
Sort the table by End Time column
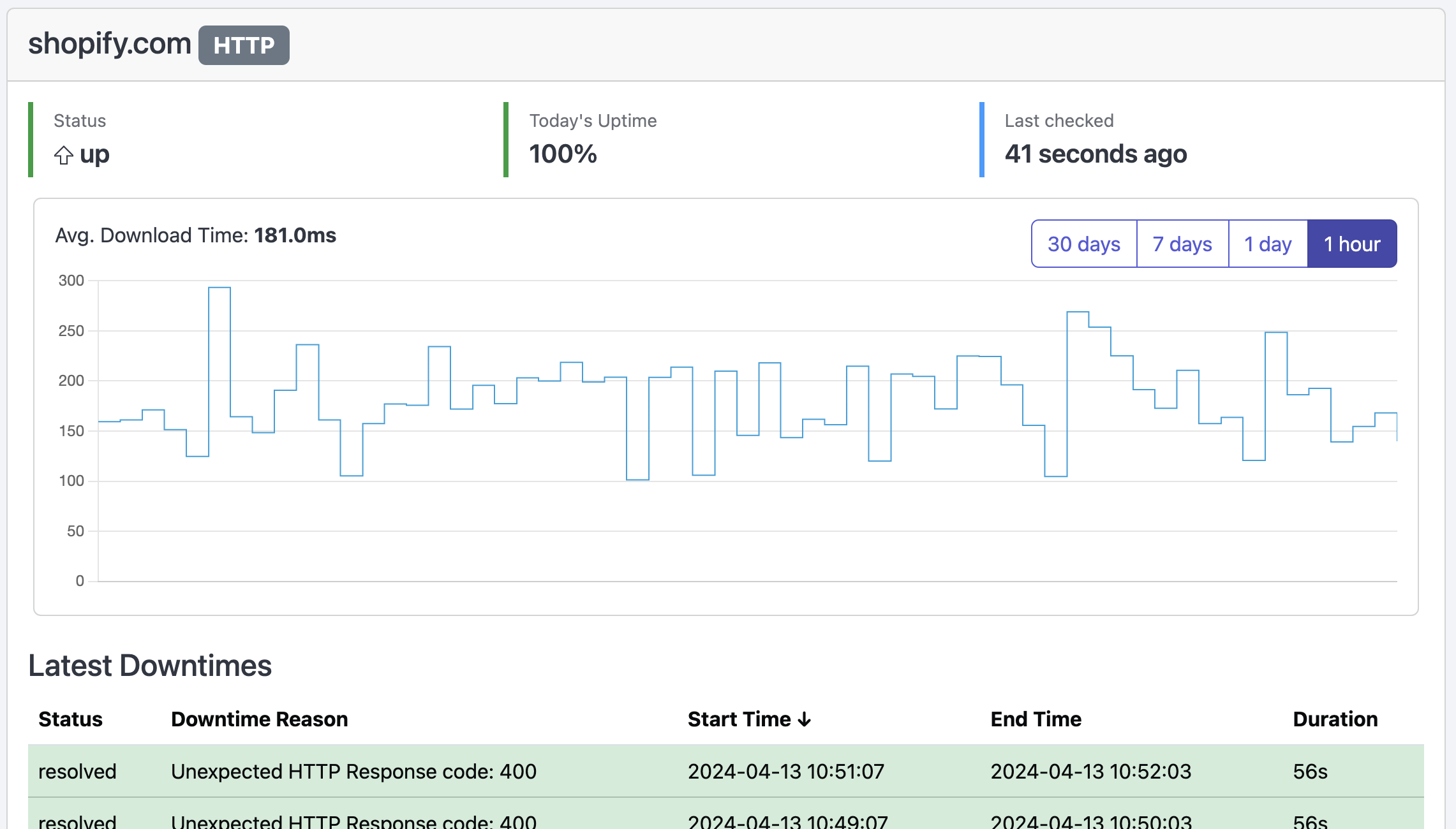tap(1035, 719)
